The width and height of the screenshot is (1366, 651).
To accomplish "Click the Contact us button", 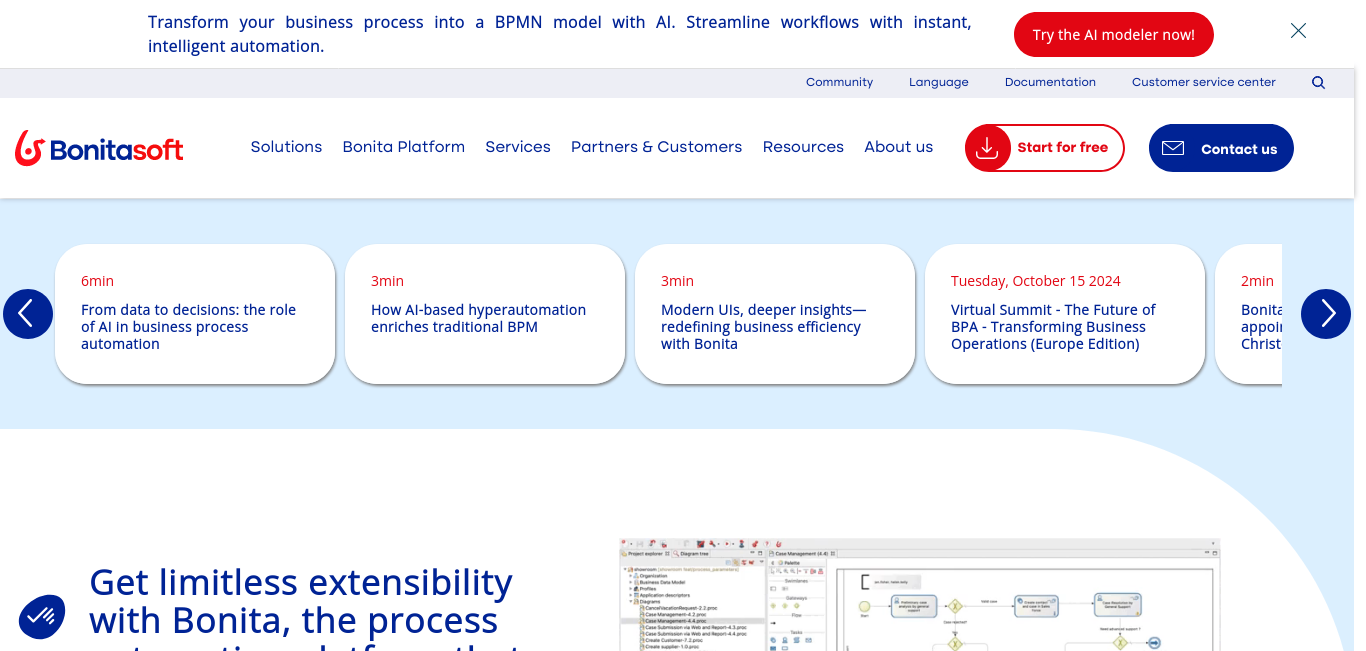I will [x=1221, y=148].
